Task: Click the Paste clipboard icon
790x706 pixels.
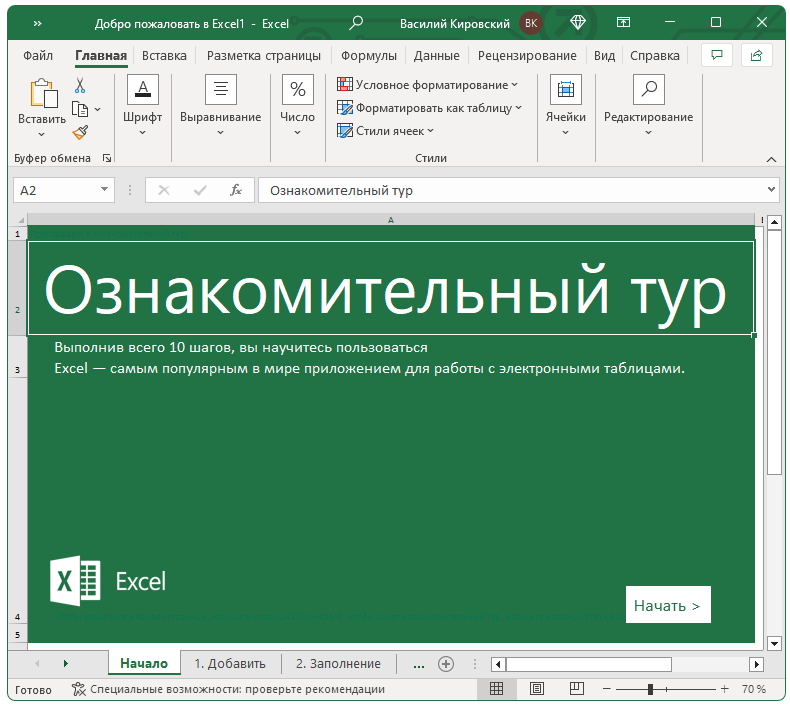Action: [x=42, y=94]
